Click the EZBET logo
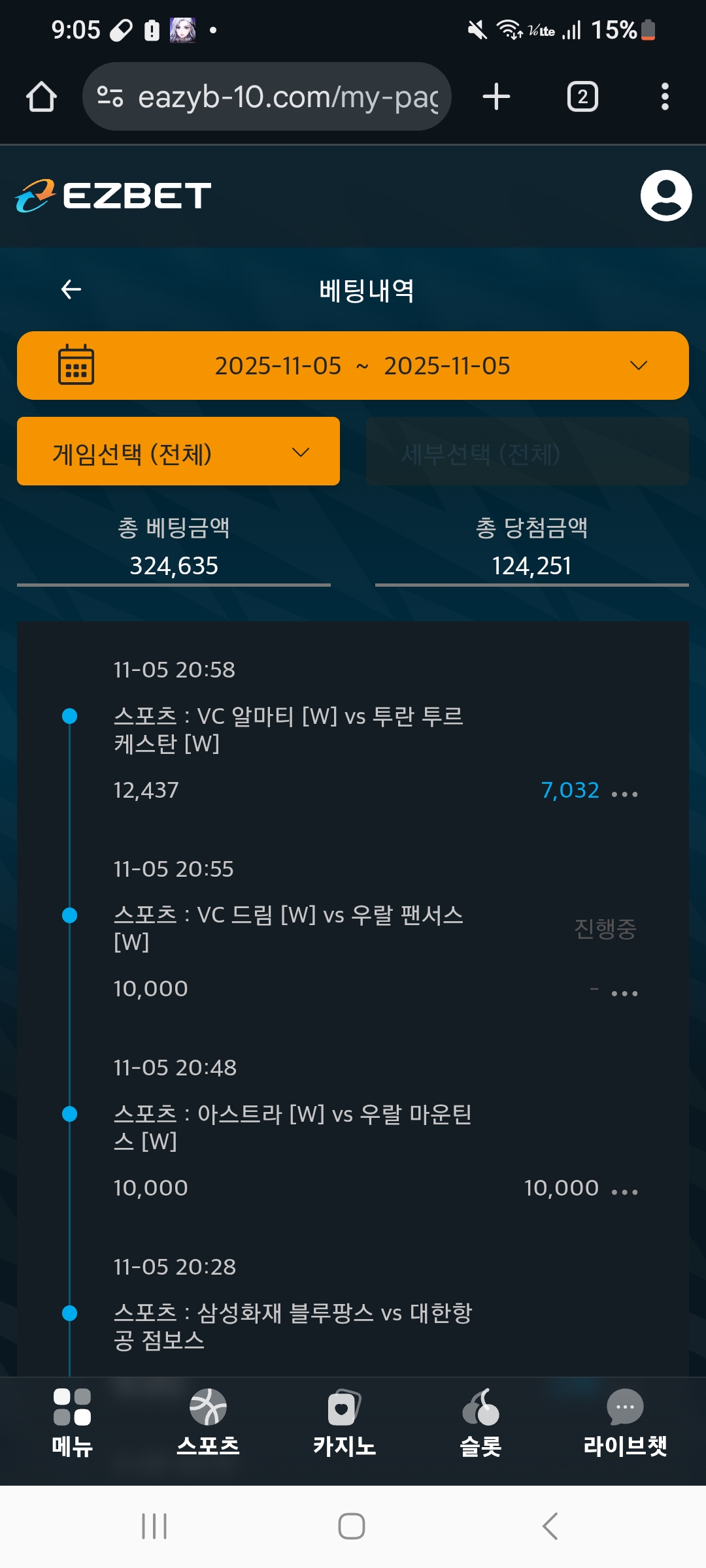This screenshot has height=1568, width=706. coord(114,195)
